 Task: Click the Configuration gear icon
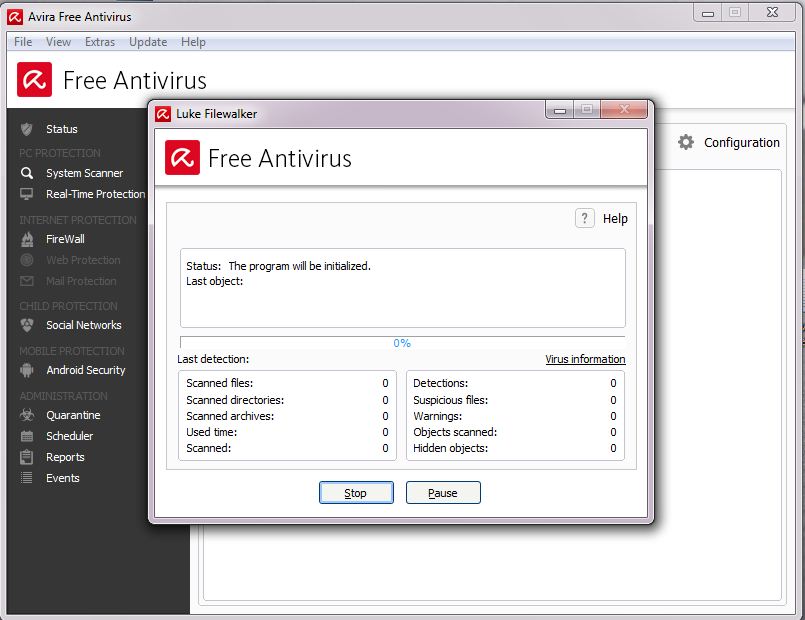click(686, 142)
